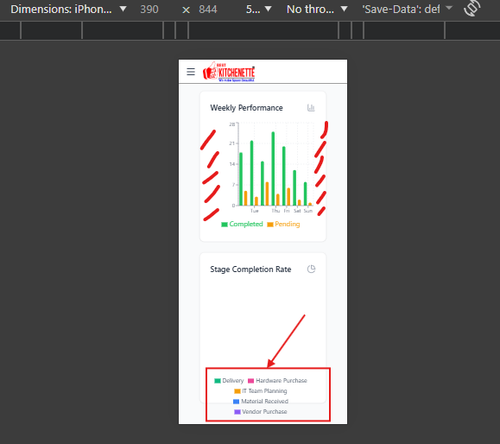Click the viewport height field showing 844
The height and width of the screenshot is (444, 500).
coord(208,9)
